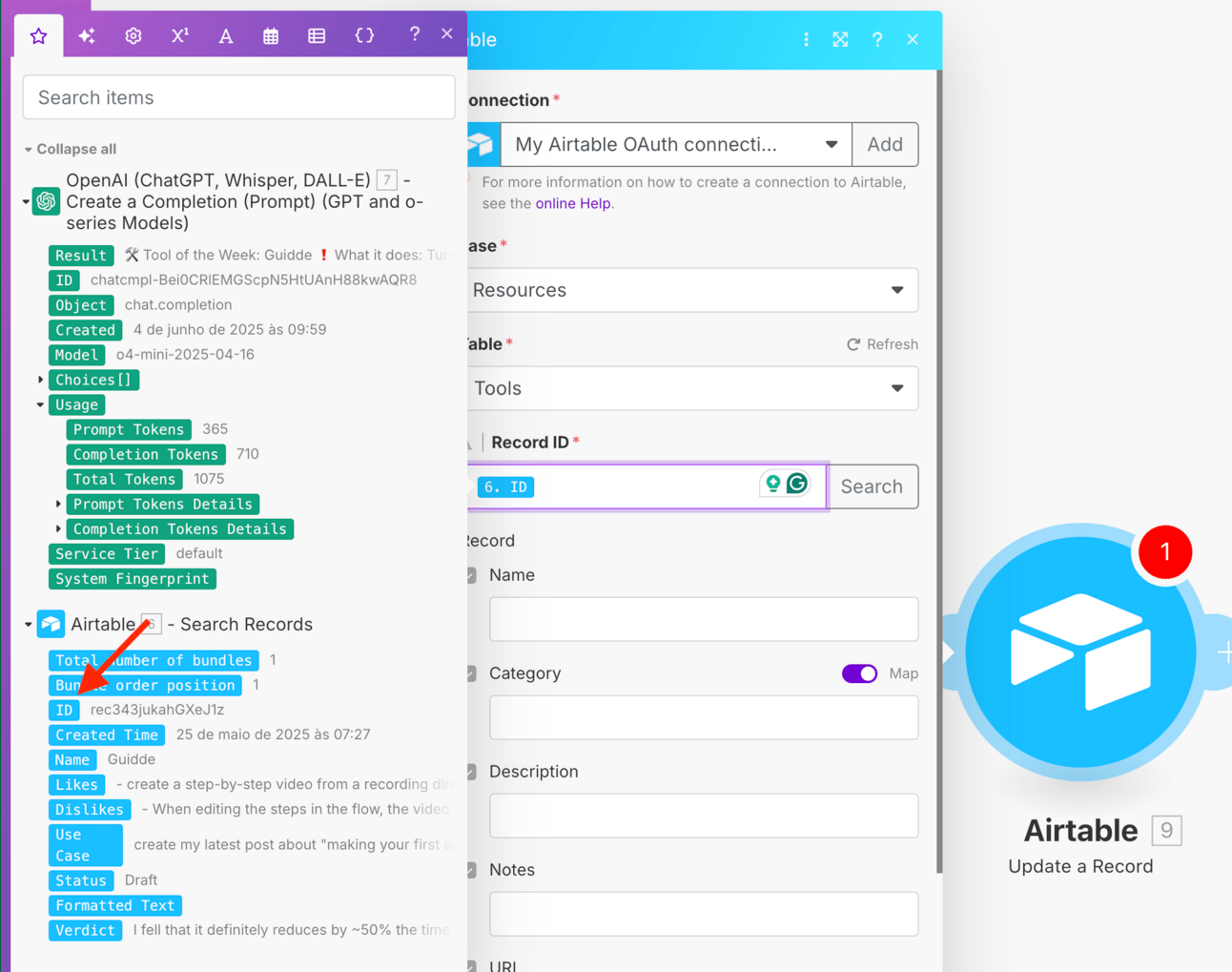Insert the Total number of bundles pill
This screenshot has width=1232, height=972.
pyautogui.click(x=154, y=660)
